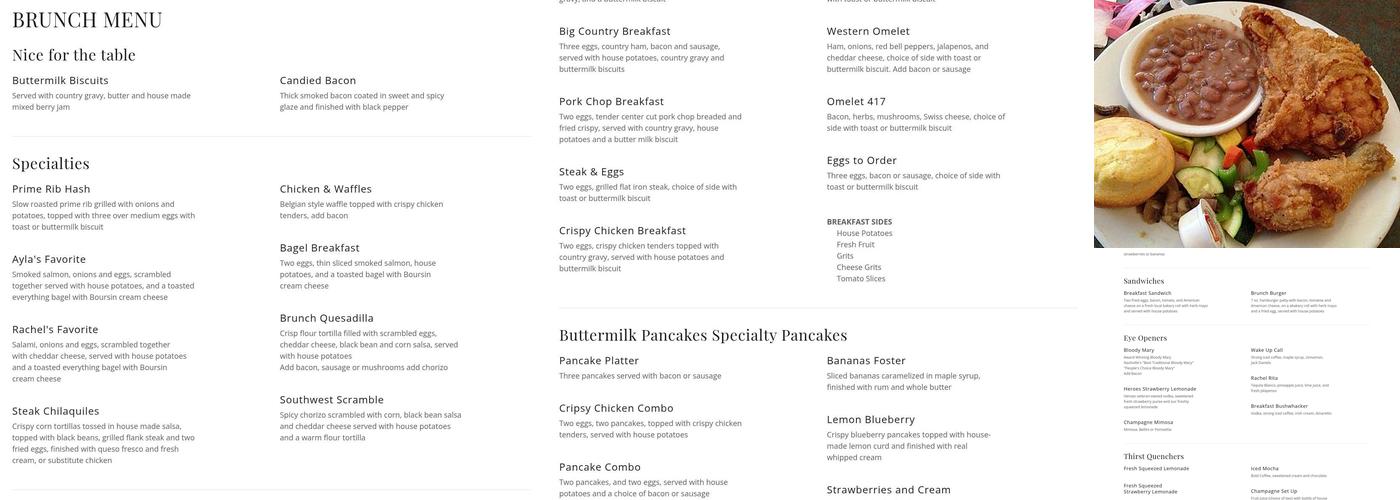Select the Bananas Foster pancake item
Image resolution: width=1400 pixels, height=500 pixels.
point(866,360)
